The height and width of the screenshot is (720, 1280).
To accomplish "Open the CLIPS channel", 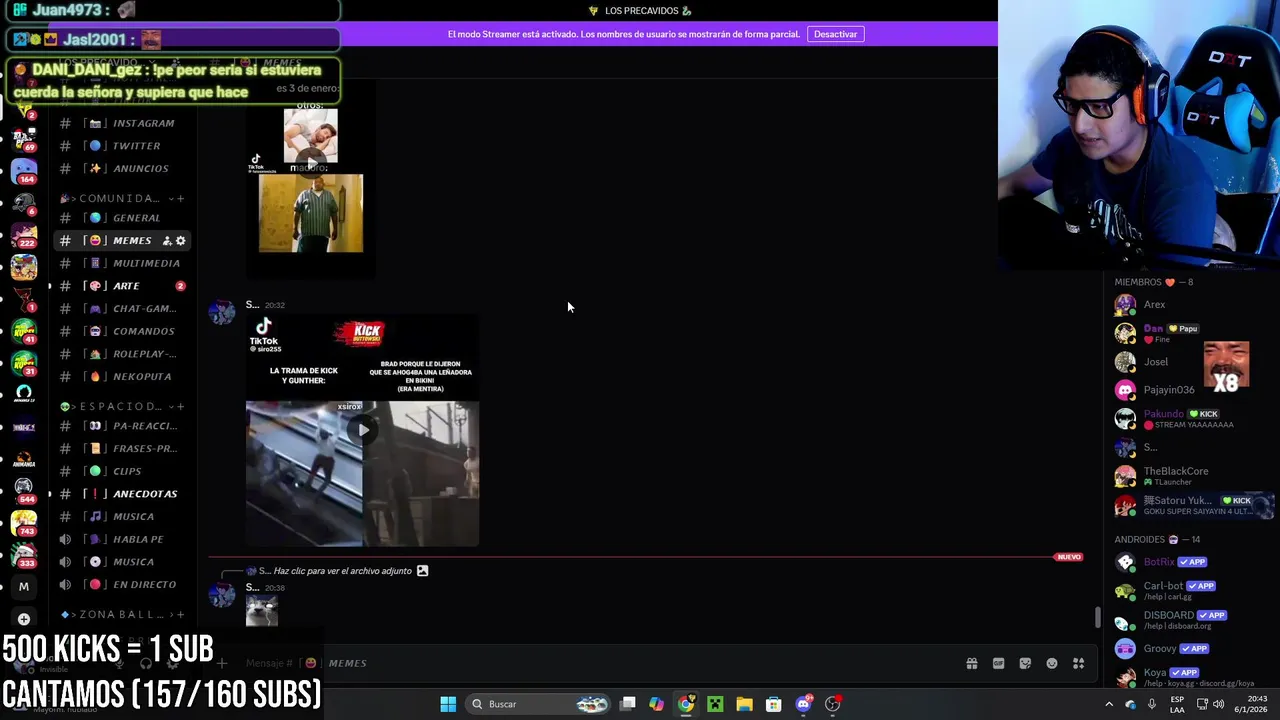I will pyautogui.click(x=122, y=471).
